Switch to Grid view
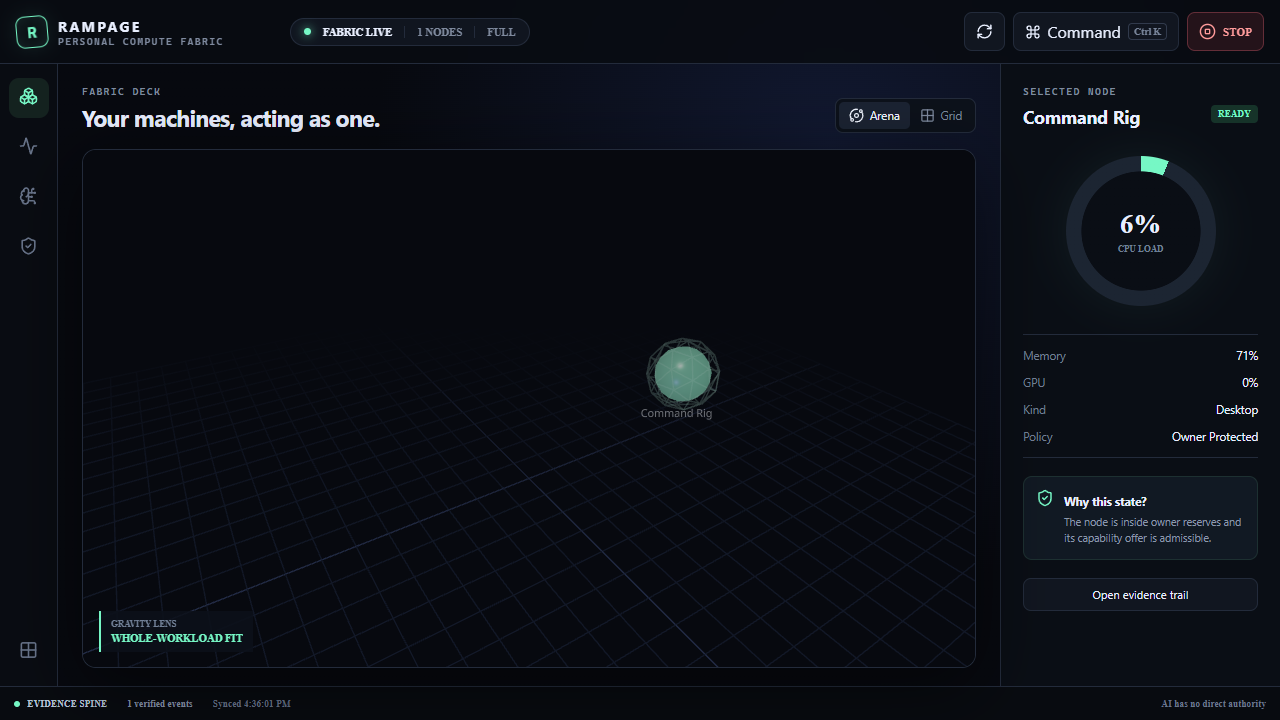1280x720 pixels. tap(941, 116)
